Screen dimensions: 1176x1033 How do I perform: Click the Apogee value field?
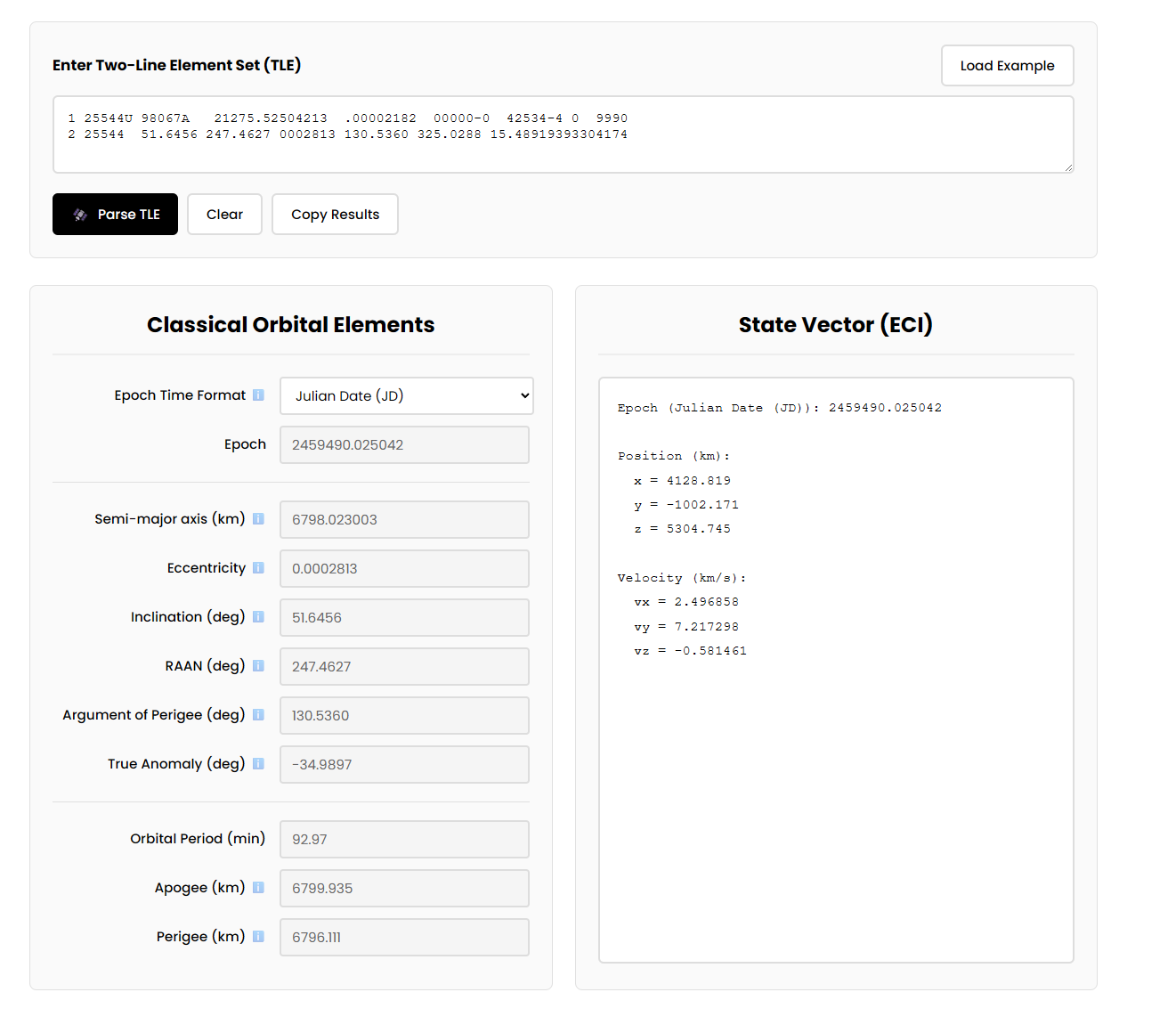(404, 888)
